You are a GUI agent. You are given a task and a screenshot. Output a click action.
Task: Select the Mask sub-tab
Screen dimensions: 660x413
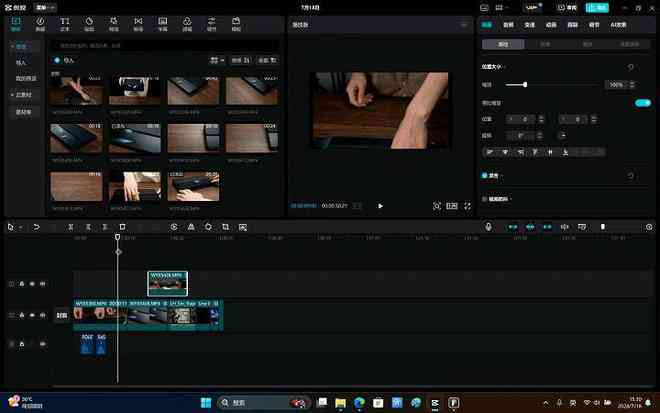[588, 44]
